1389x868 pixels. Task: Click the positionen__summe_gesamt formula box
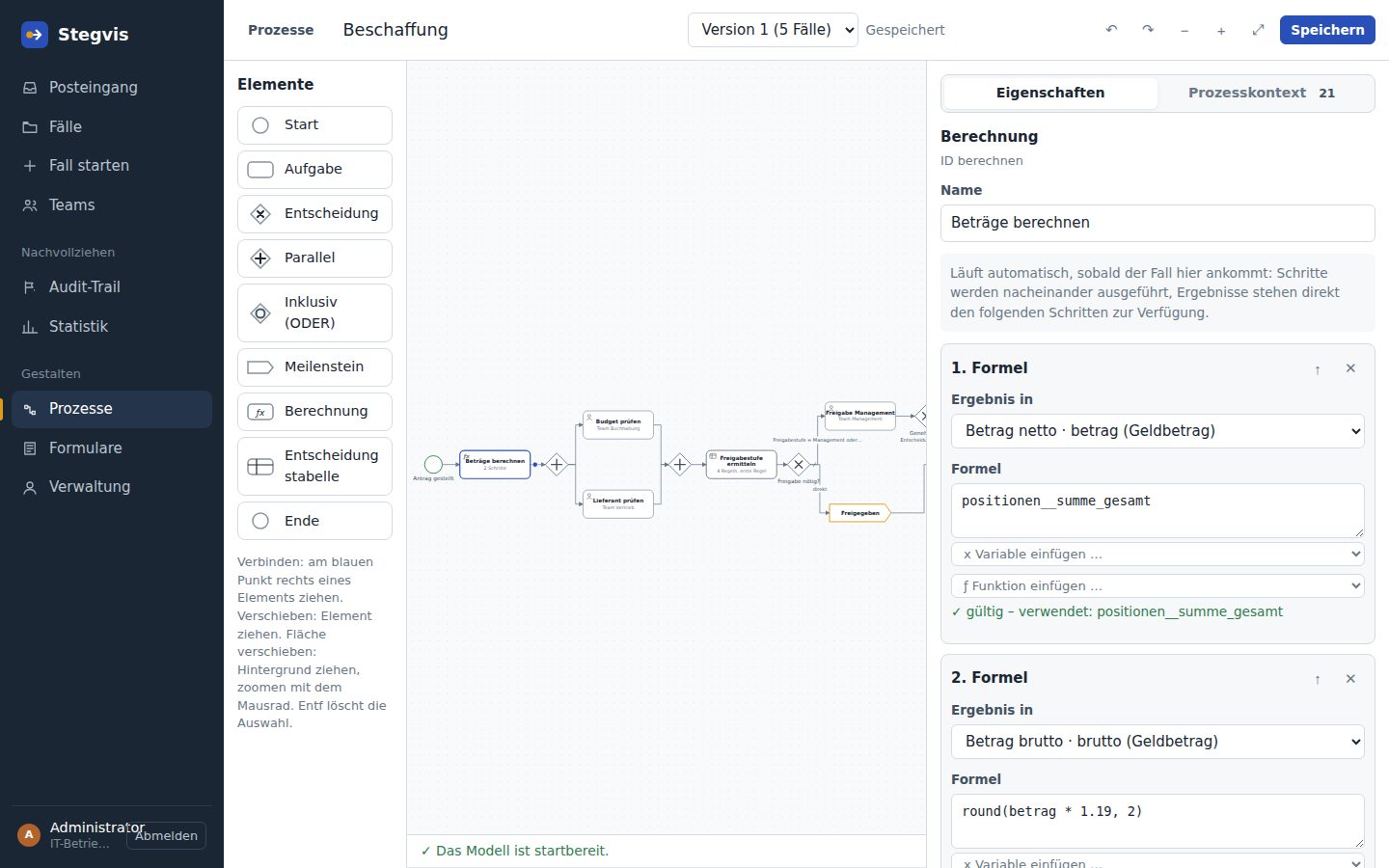[1157, 510]
